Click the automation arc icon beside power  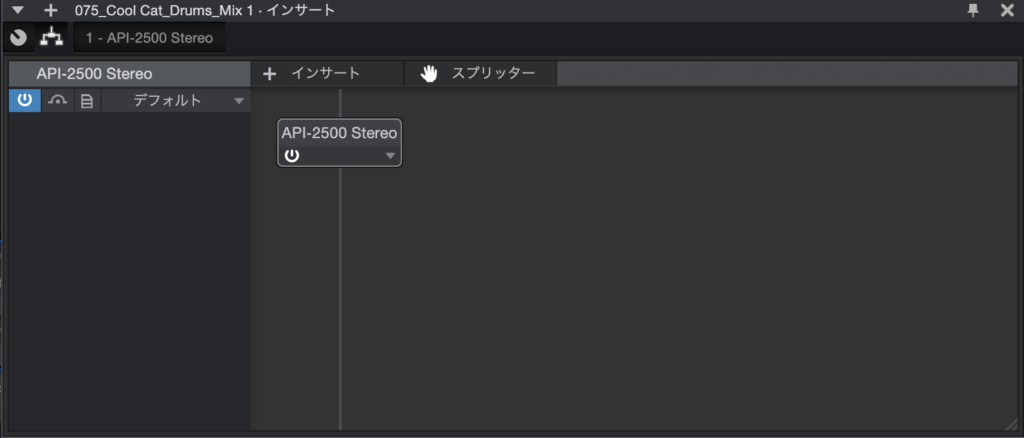coord(57,101)
